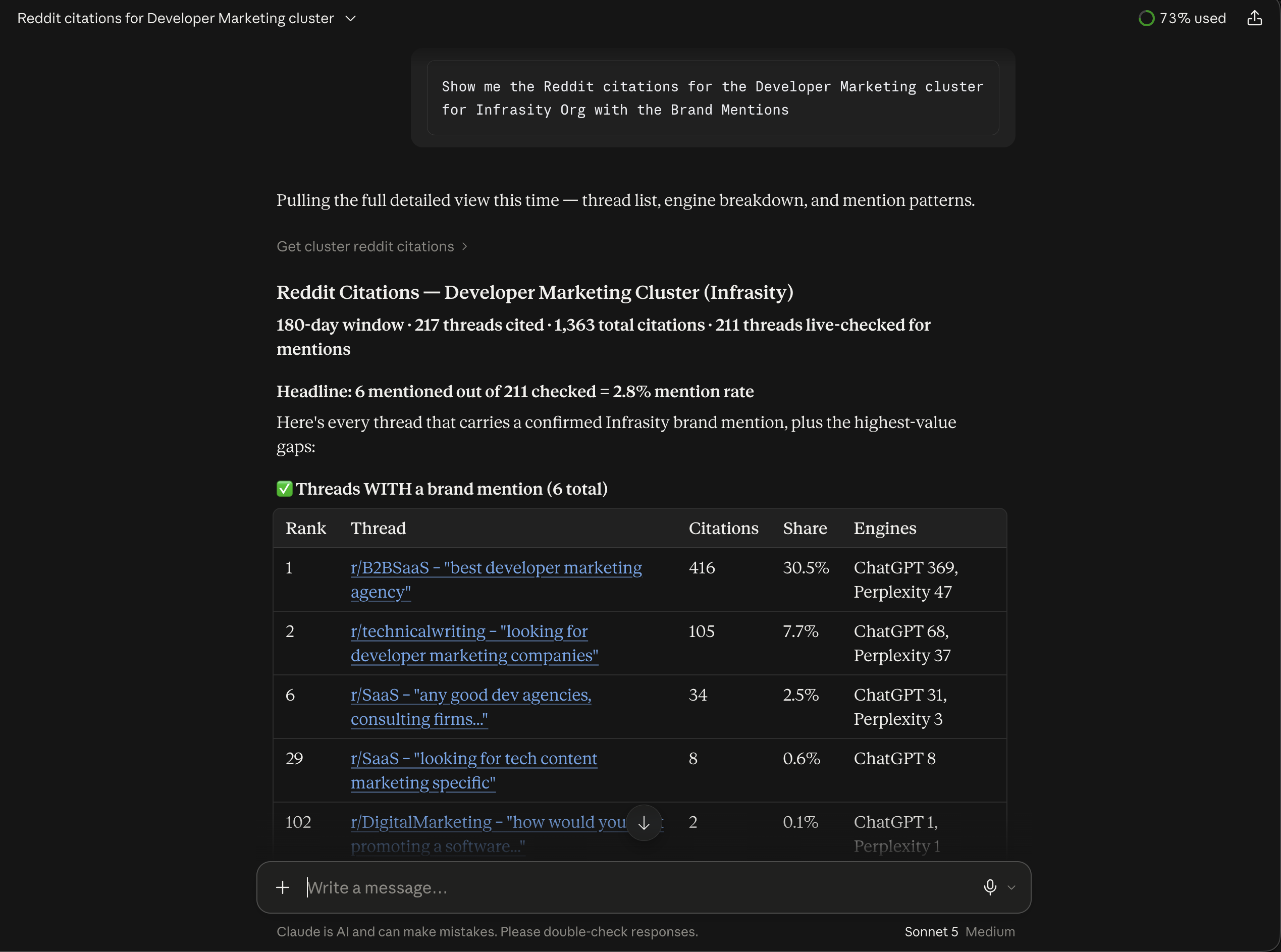Select the citations value 105
This screenshot has width=1281, height=952.
tap(701, 631)
